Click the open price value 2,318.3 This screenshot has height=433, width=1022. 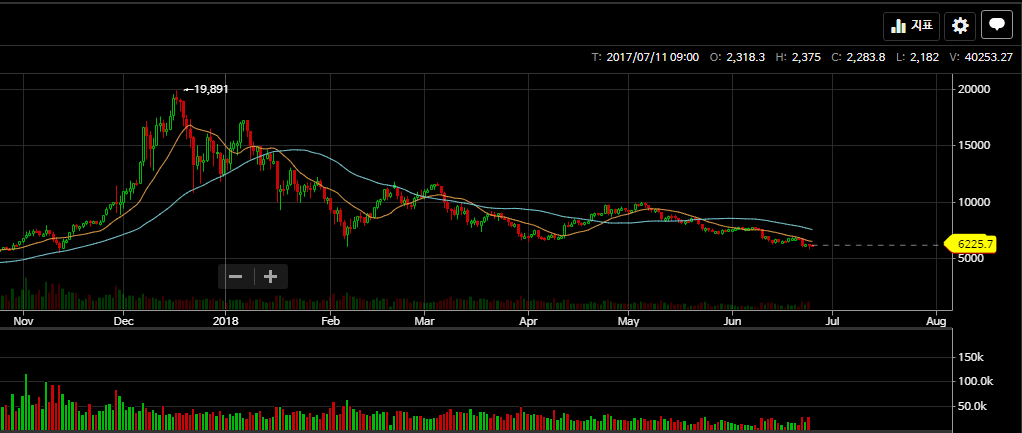(745, 57)
